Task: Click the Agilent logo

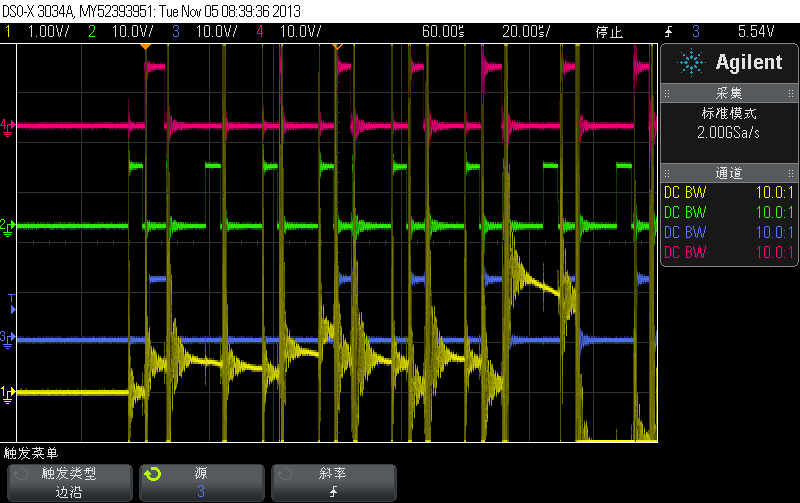Action: click(730, 63)
